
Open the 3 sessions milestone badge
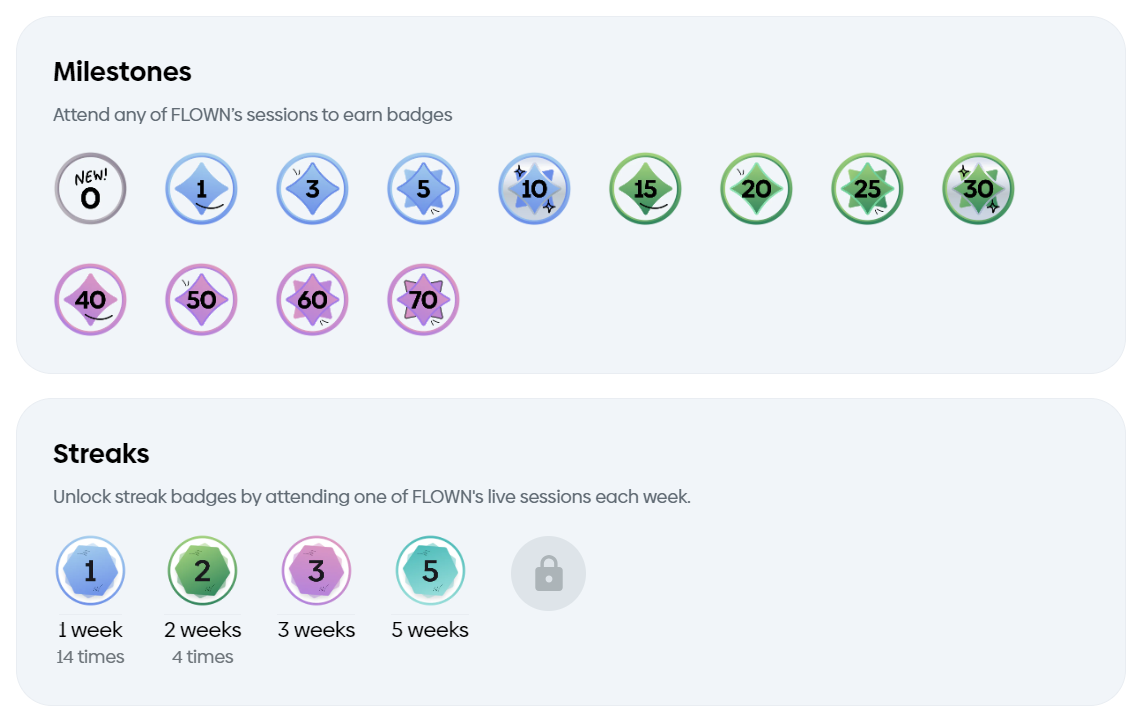click(313, 188)
